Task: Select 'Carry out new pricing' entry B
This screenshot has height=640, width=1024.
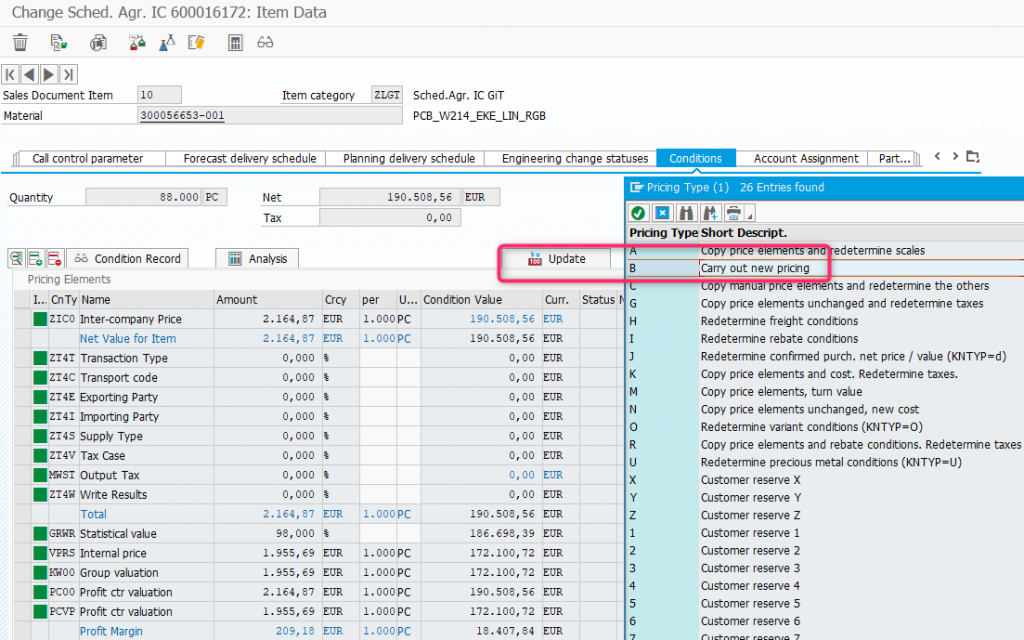Action: [754, 268]
